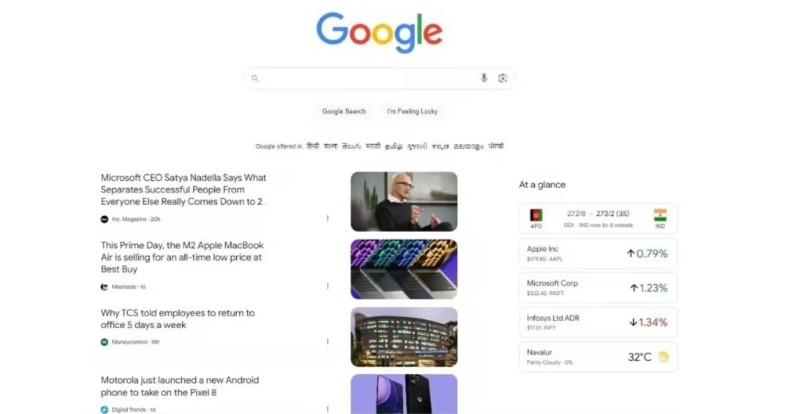
Task: Open MacBook laptops thumbnail image
Action: [x=404, y=269]
